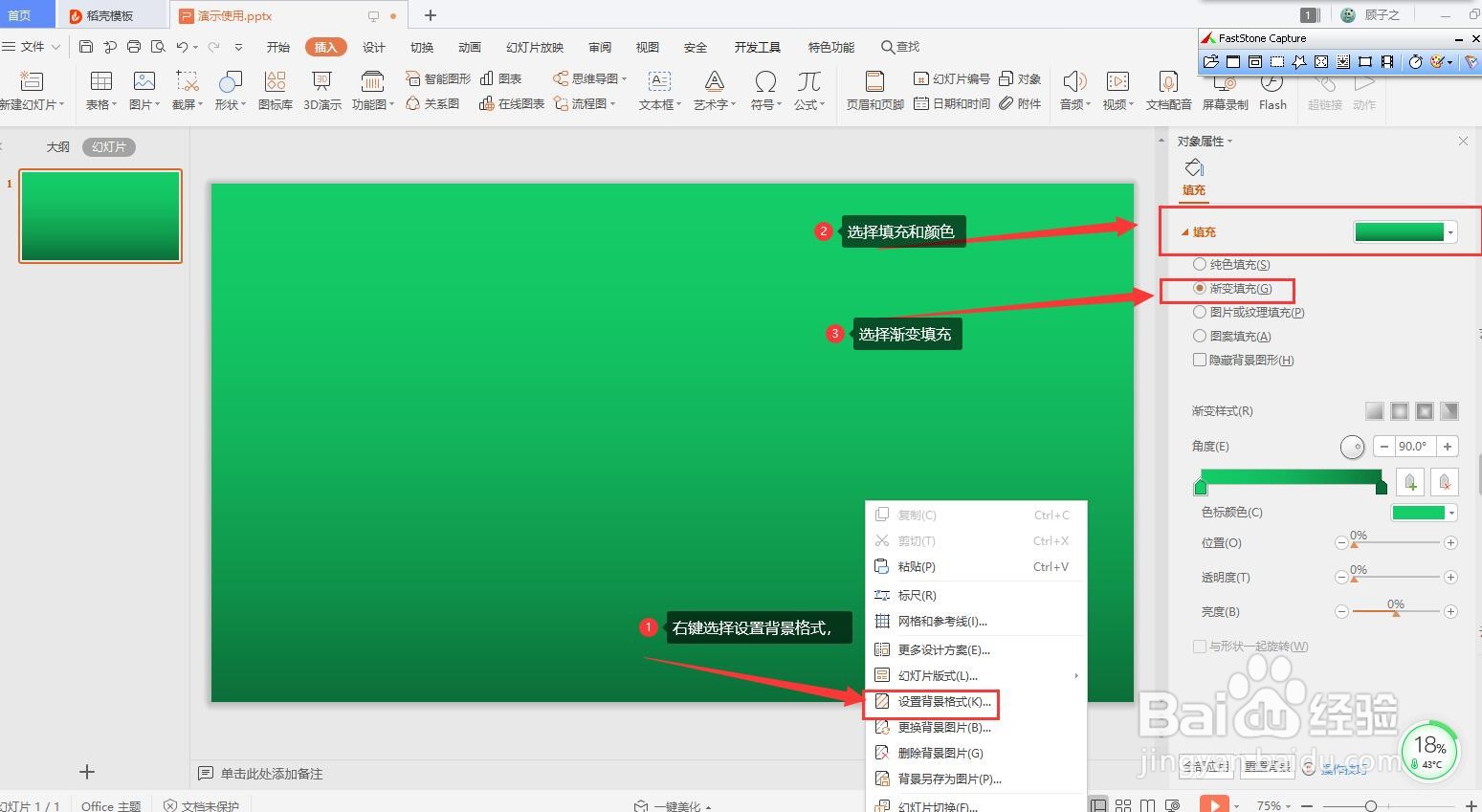Increase the gradient angle with plus

click(x=1448, y=446)
